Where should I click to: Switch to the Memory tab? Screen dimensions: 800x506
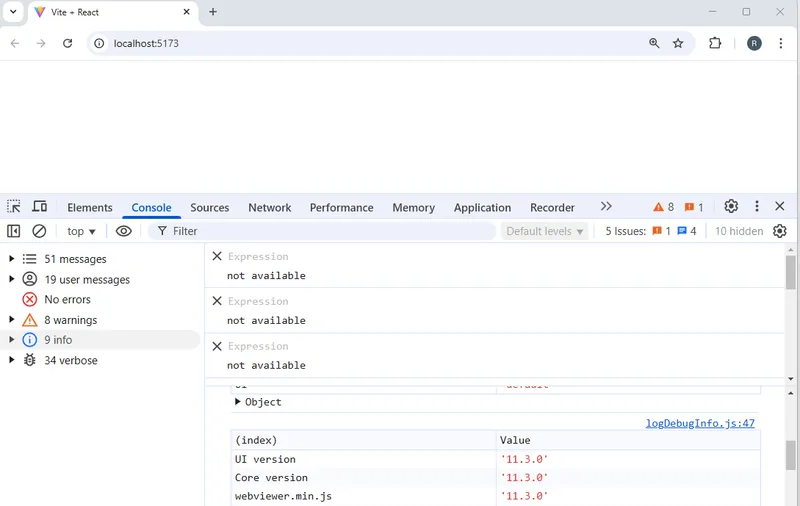[413, 208]
